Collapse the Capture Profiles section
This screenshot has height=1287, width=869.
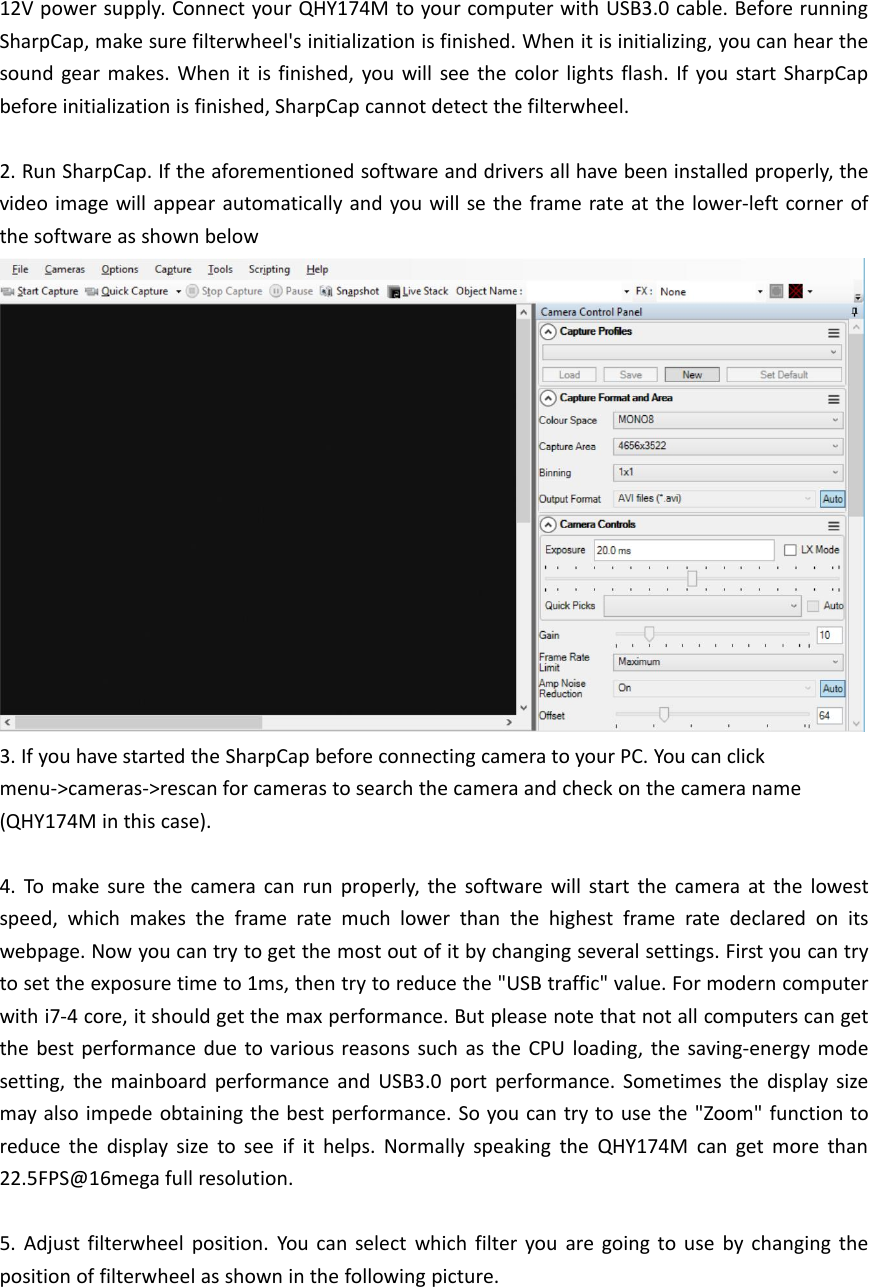pos(548,333)
